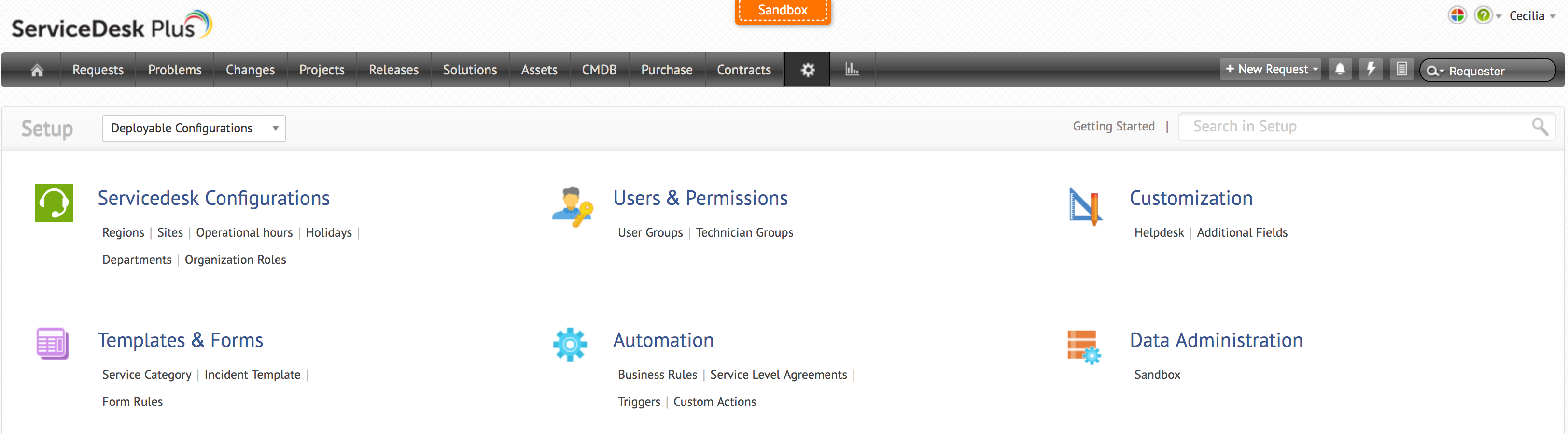Open the Admin gear settings tab
Screen dimensions: 1568x434
click(x=807, y=70)
